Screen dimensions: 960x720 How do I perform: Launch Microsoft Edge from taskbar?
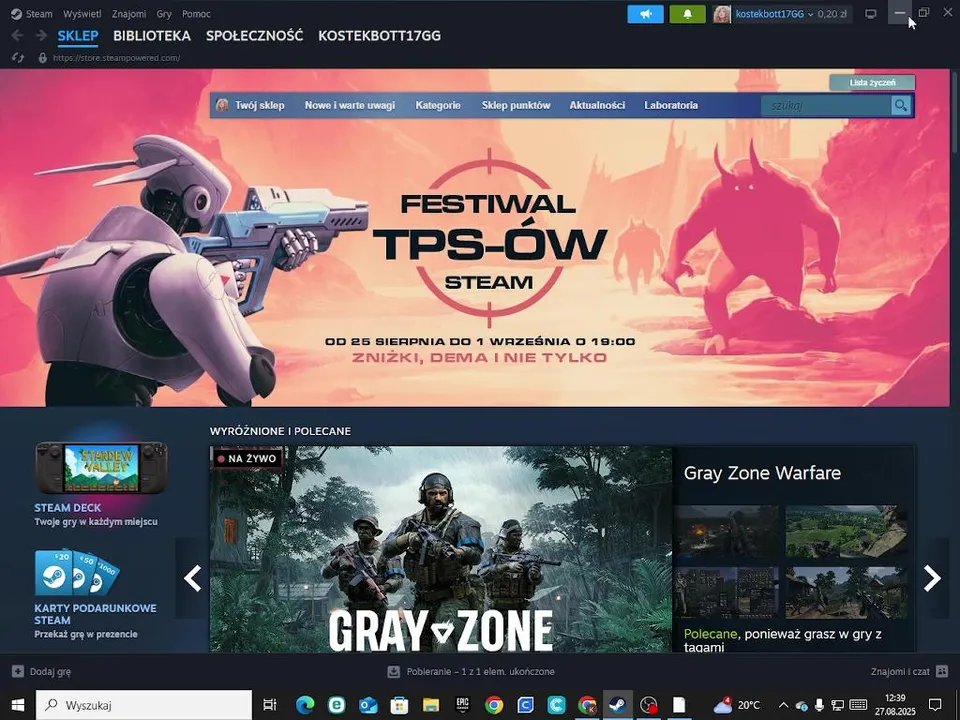click(x=305, y=705)
